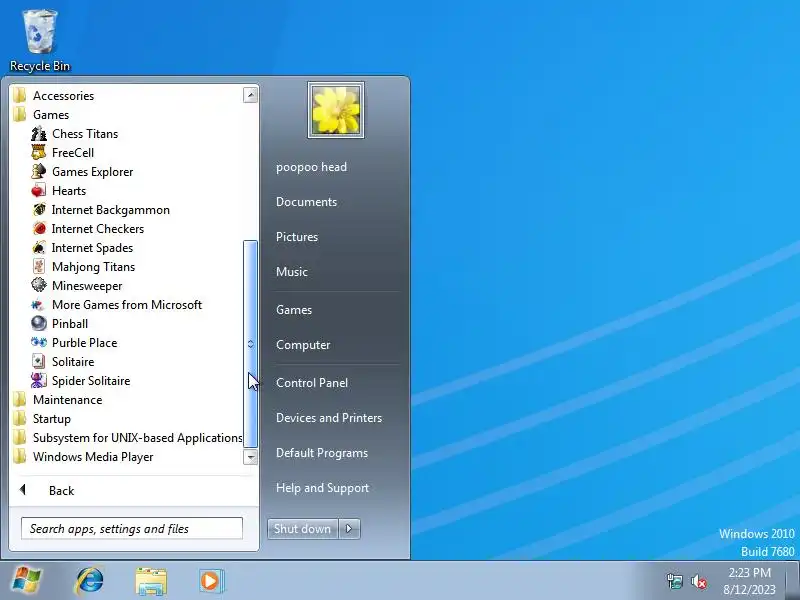
Task: Launch Spider Solitaire
Action: 81,381
